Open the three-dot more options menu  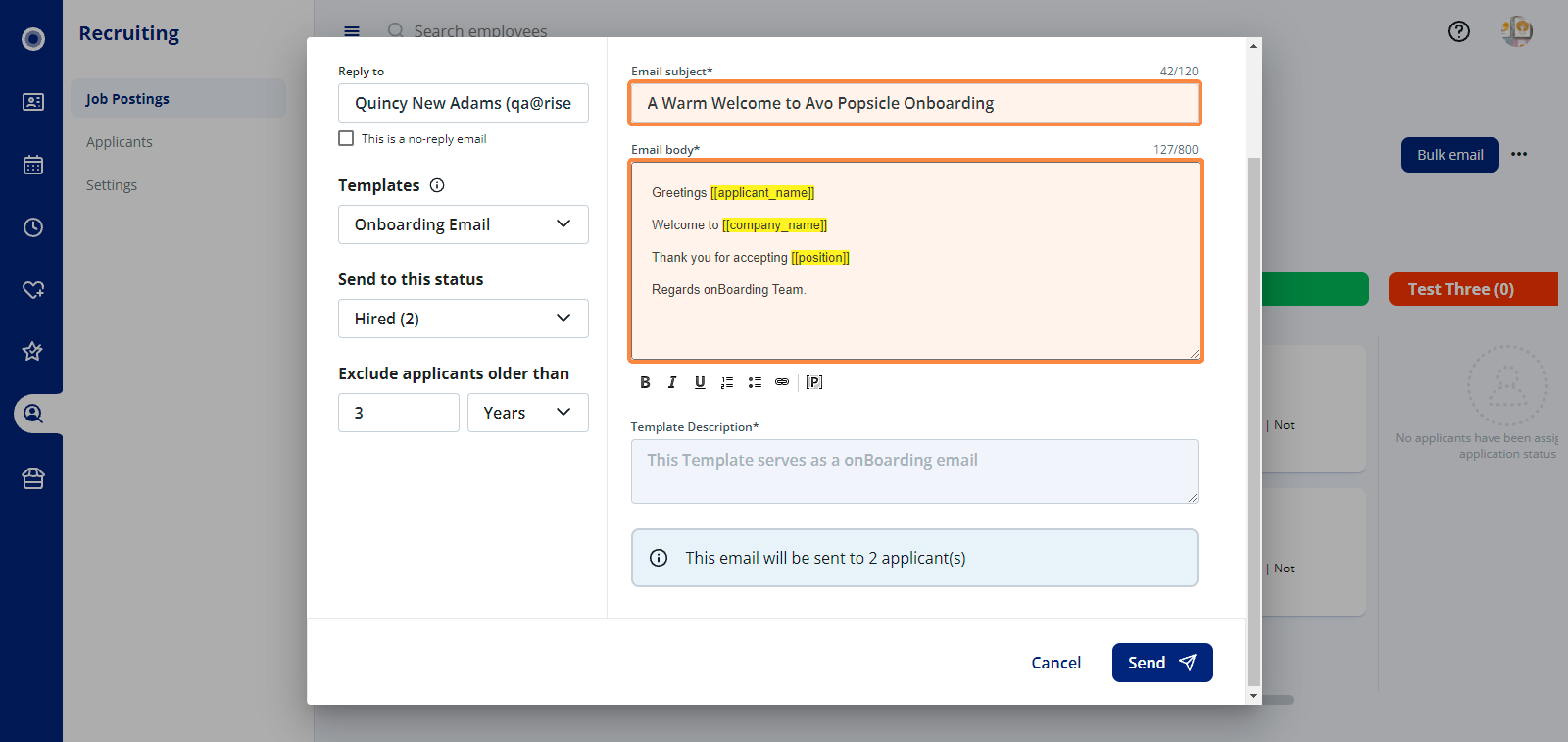pos(1519,154)
